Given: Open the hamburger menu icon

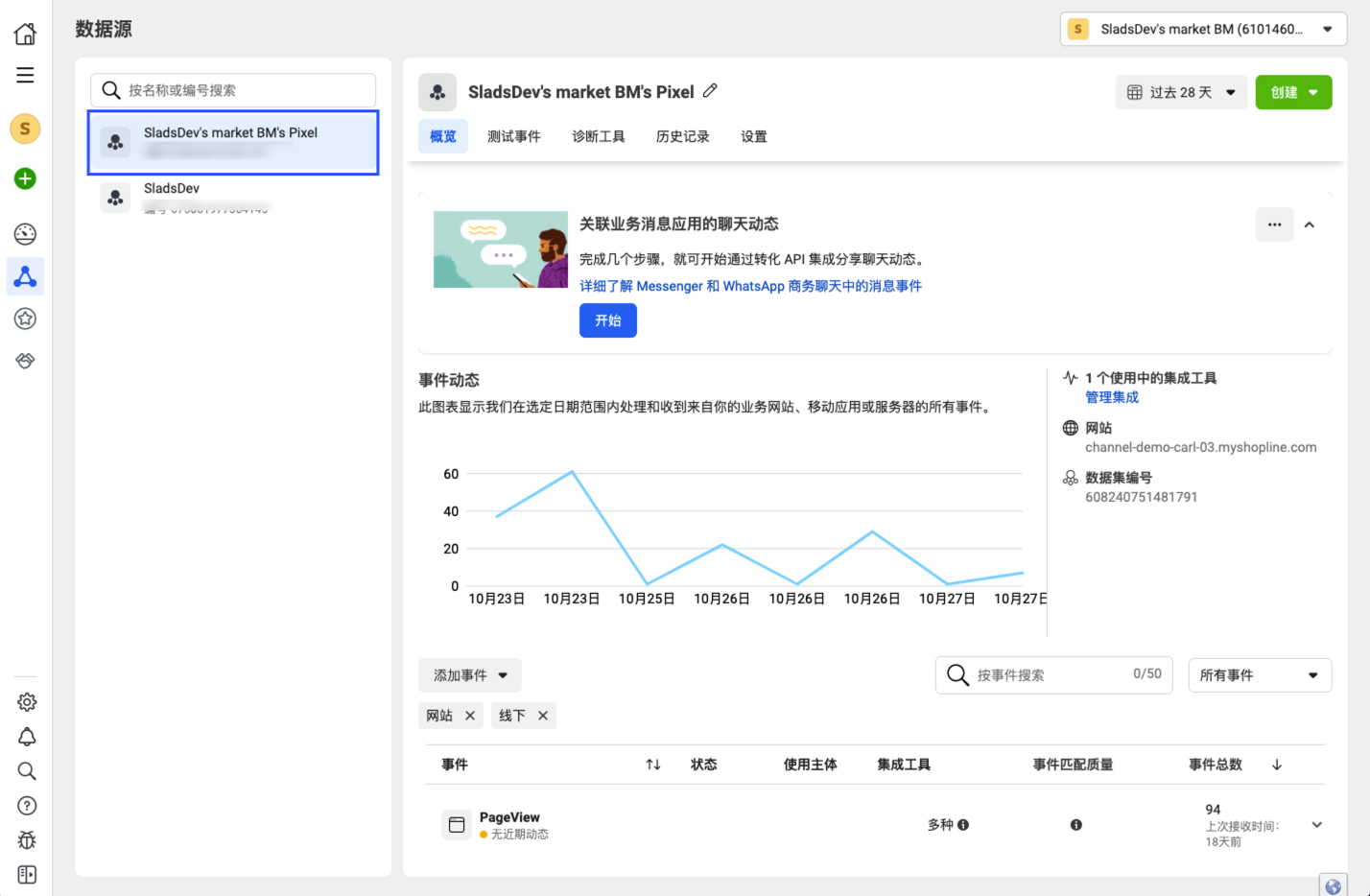Looking at the screenshot, I should [x=25, y=75].
